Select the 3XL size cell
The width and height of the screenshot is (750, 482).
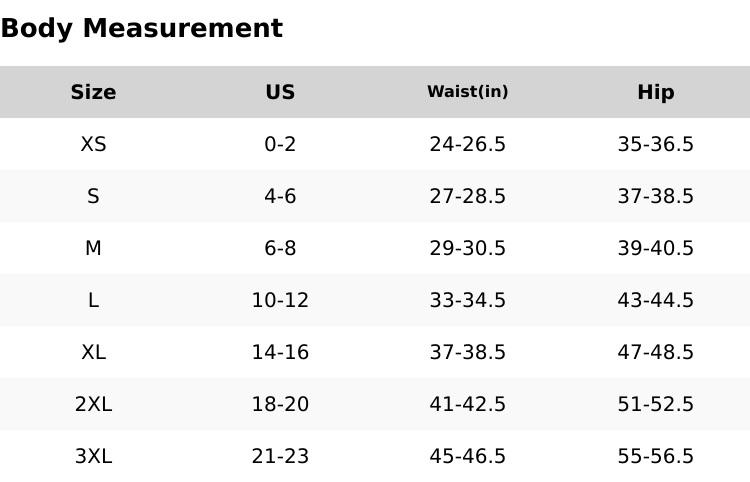coord(93,456)
